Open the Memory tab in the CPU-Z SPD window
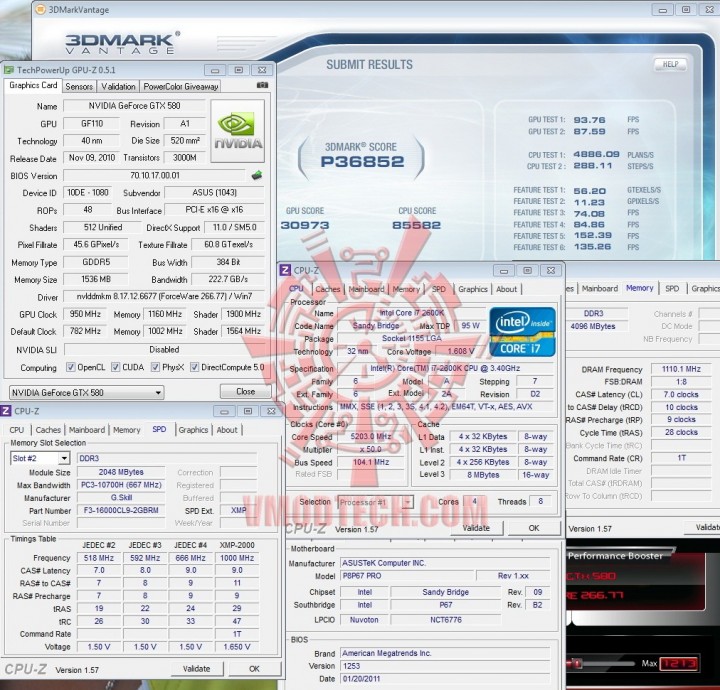This screenshot has height=690, width=720. click(x=127, y=430)
